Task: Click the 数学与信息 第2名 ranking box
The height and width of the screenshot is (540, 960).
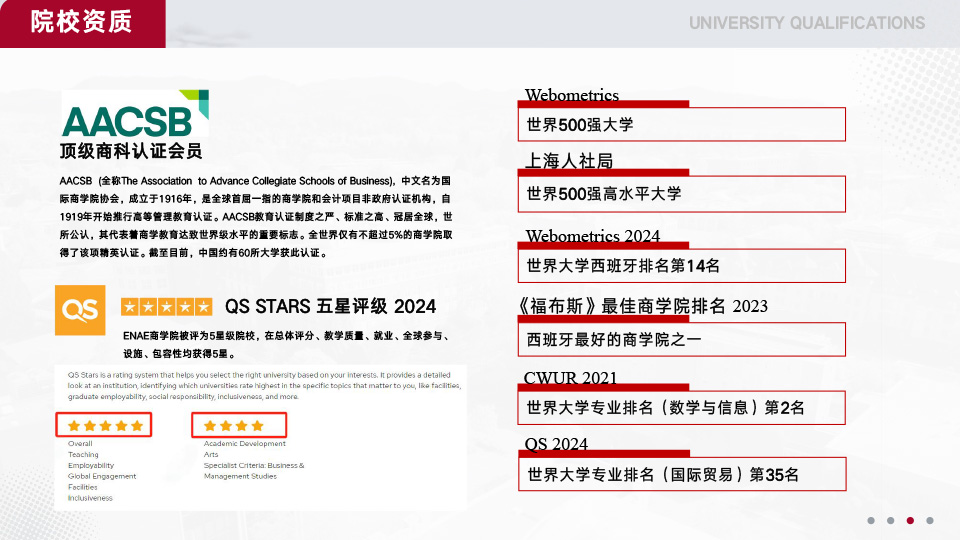Action: (682, 407)
